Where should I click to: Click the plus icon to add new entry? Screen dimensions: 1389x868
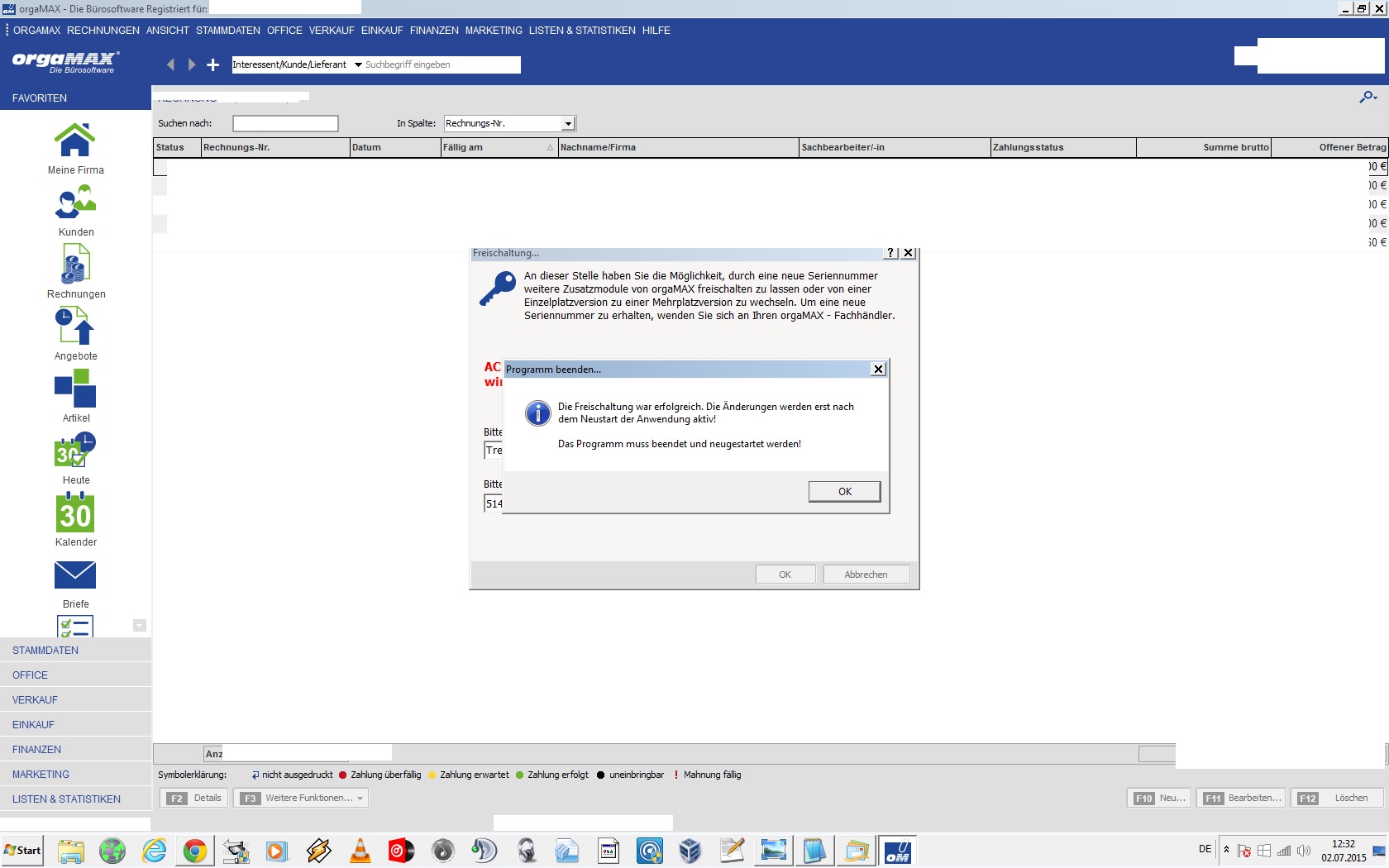[x=213, y=64]
